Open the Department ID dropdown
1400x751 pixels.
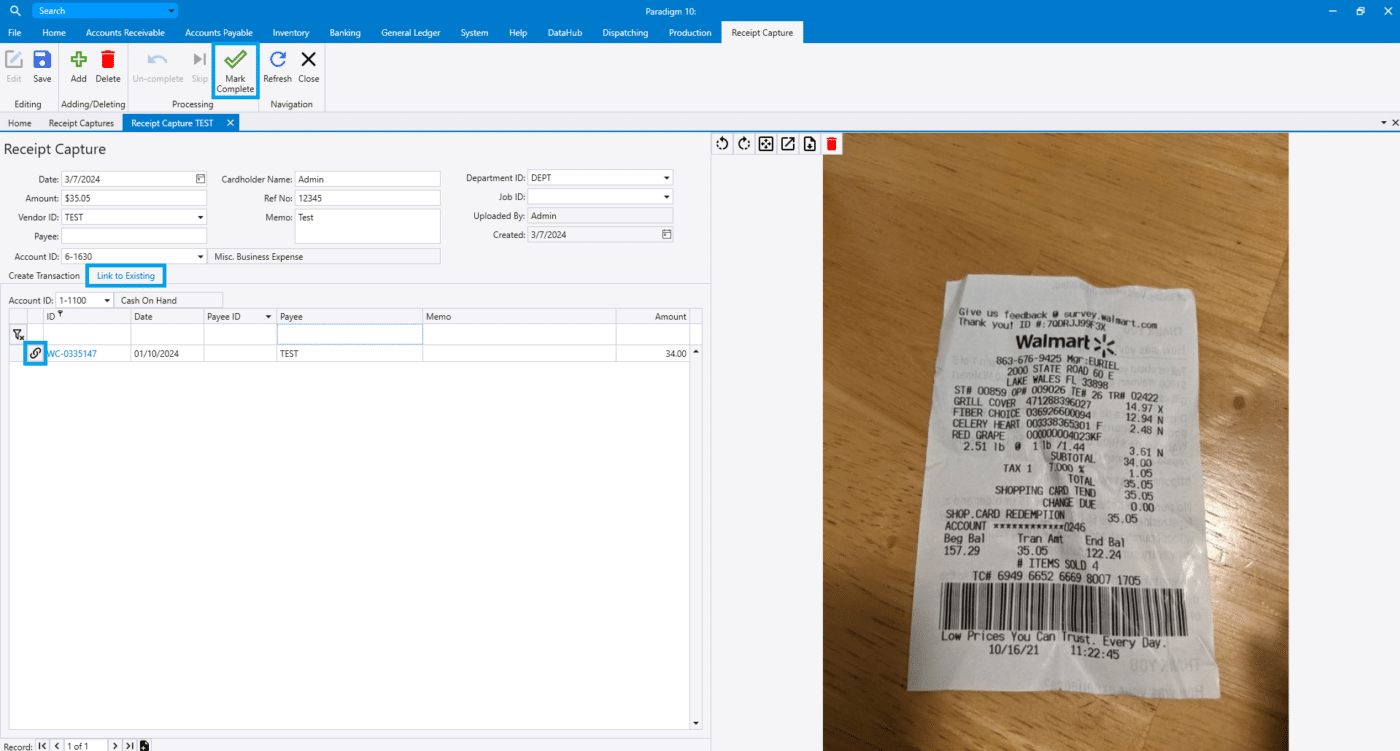pyautogui.click(x=666, y=178)
